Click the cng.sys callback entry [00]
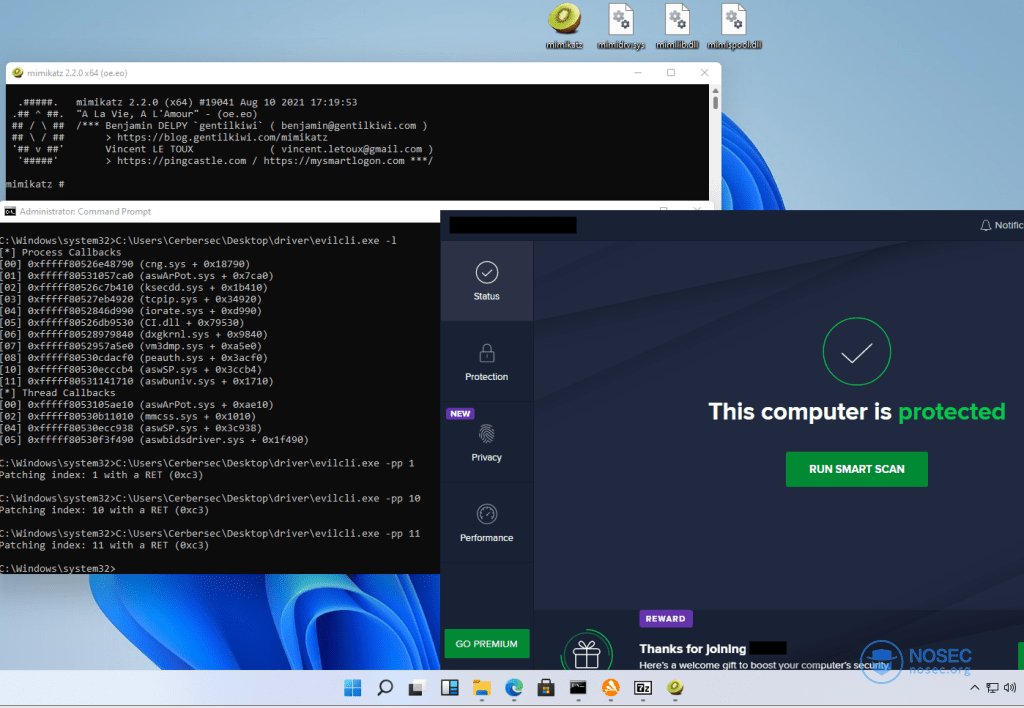The image size is (1024, 708). pyautogui.click(x=125, y=264)
